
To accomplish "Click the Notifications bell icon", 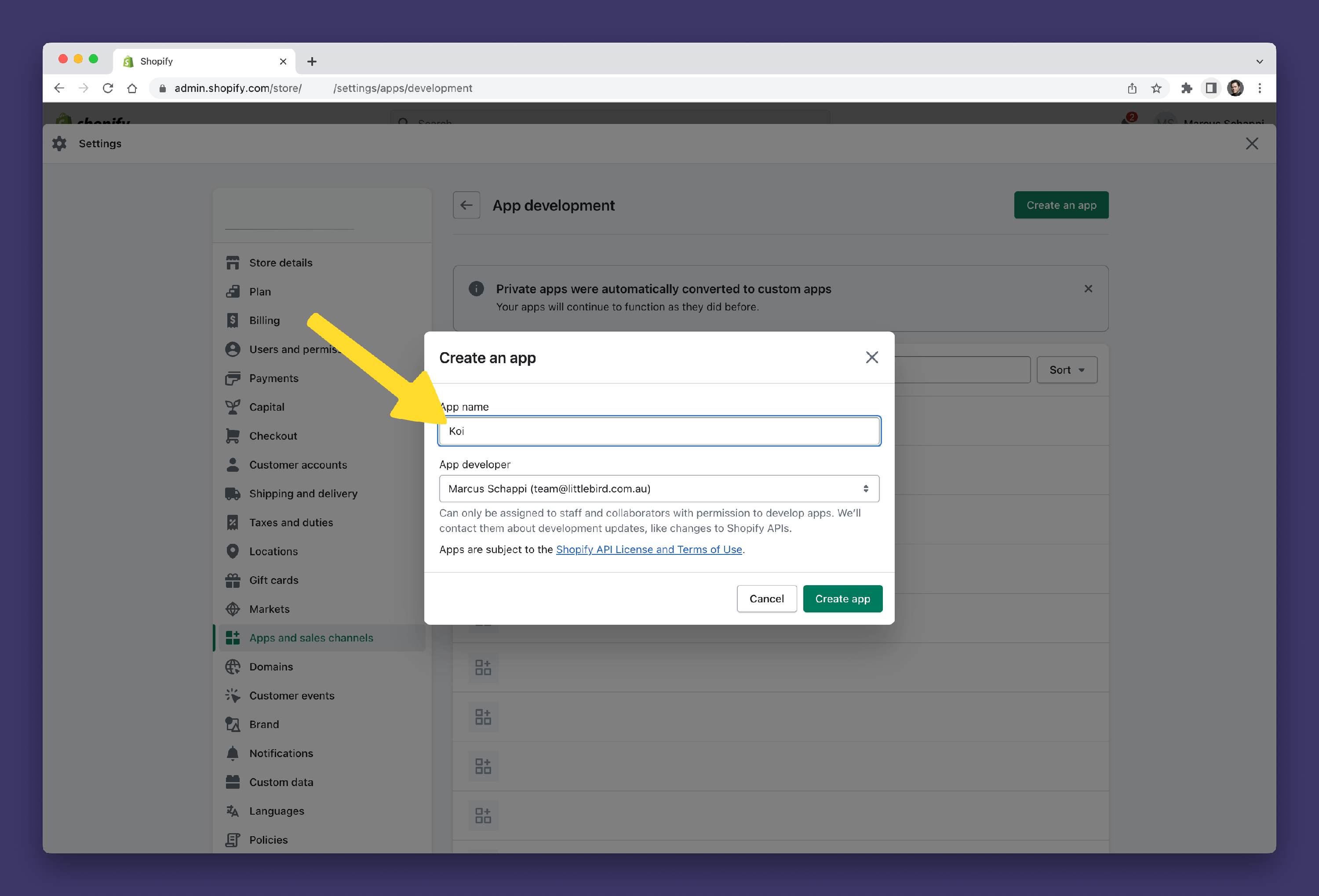I will [x=232, y=753].
